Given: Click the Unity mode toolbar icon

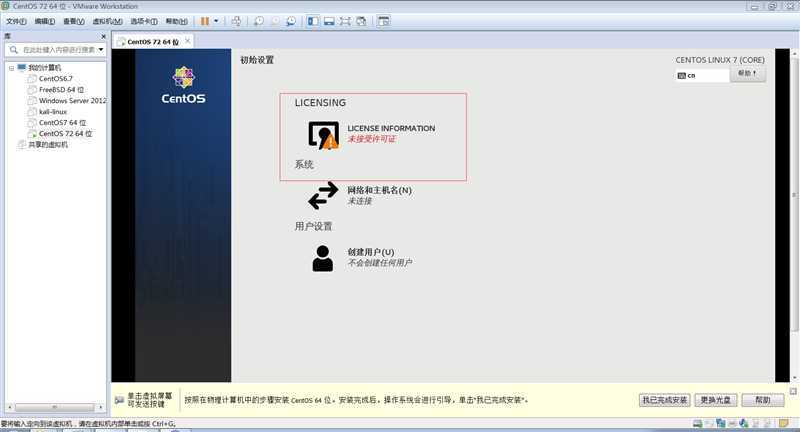Looking at the screenshot, I should pos(361,21).
